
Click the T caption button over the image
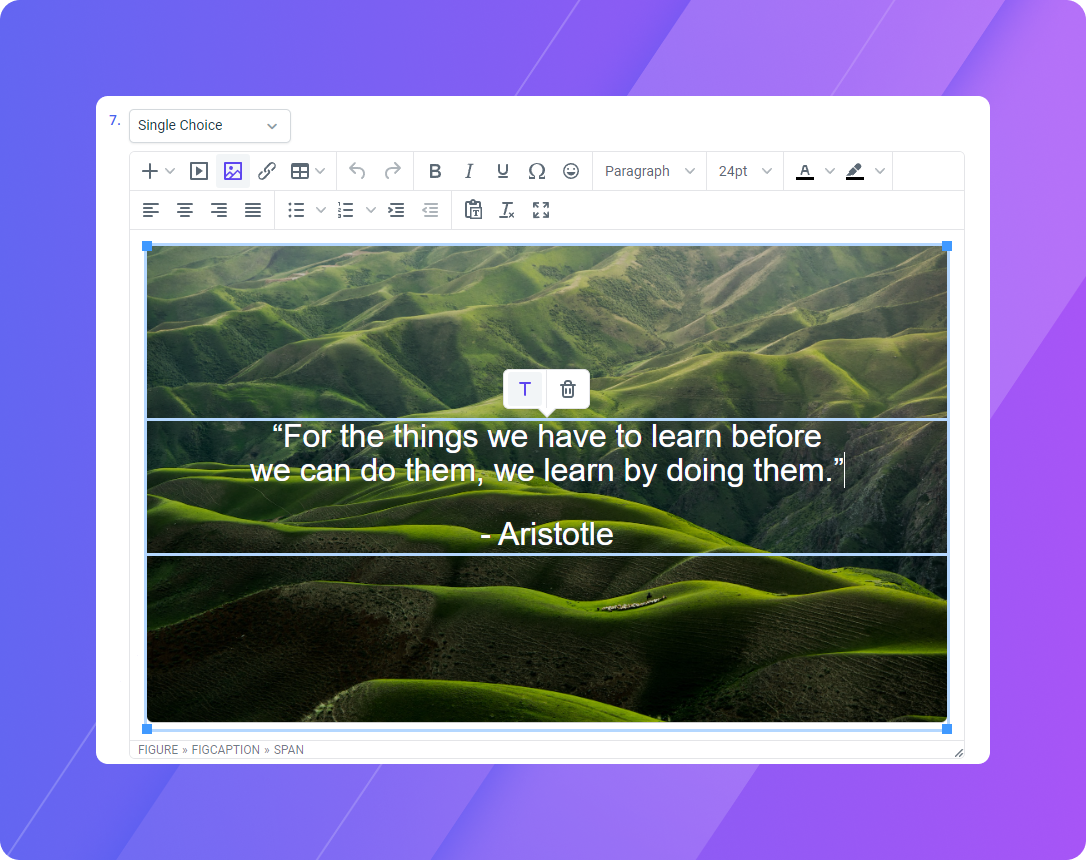point(524,389)
